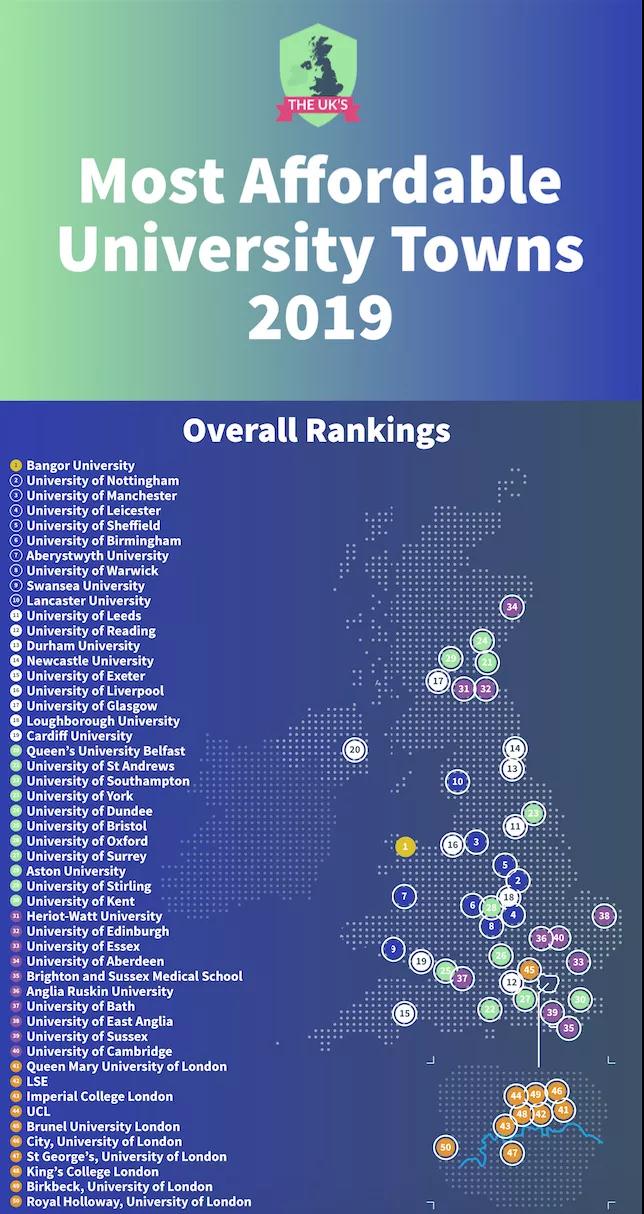Click the blue marker numbered 7

[x=404, y=896]
